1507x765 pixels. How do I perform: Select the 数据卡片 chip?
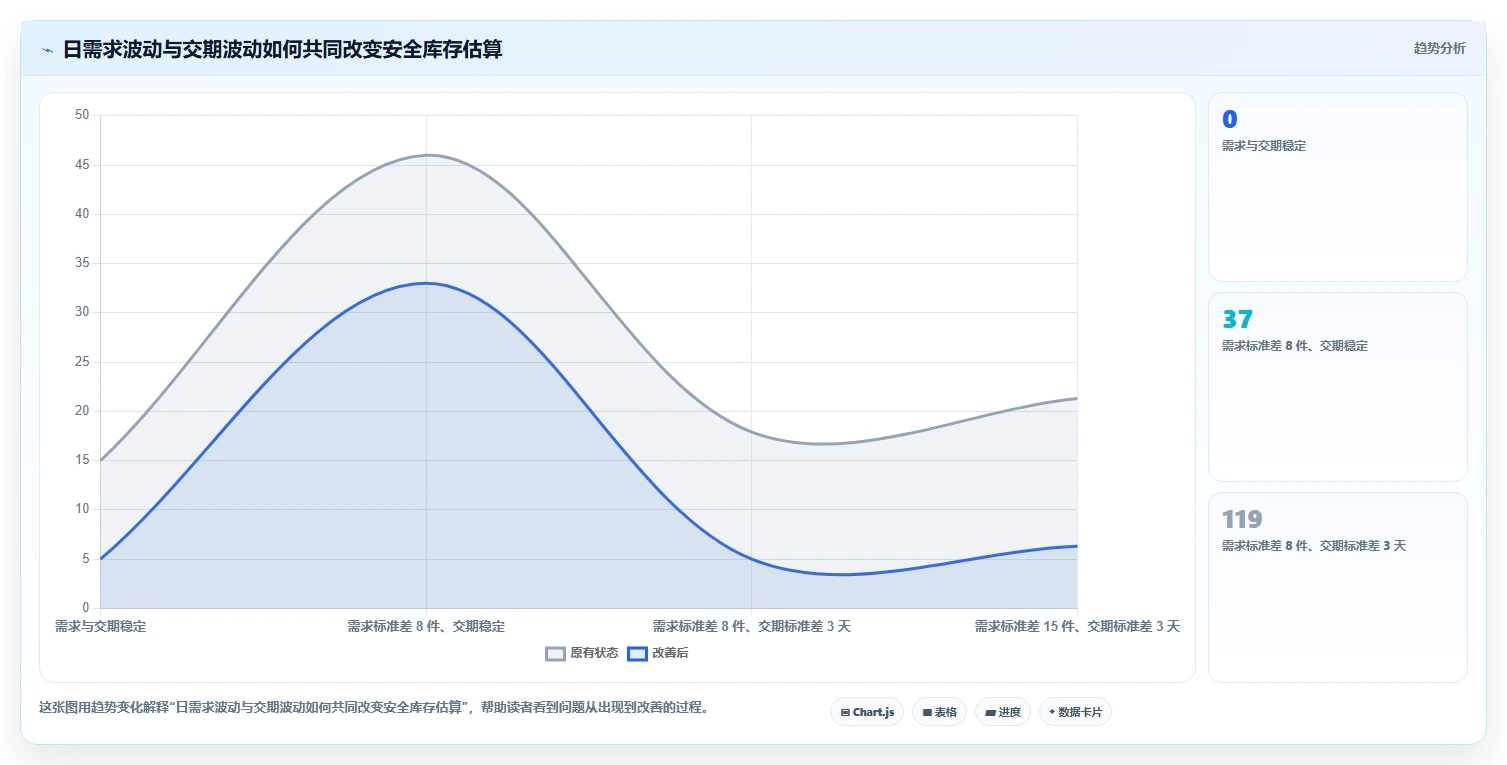coord(1075,712)
